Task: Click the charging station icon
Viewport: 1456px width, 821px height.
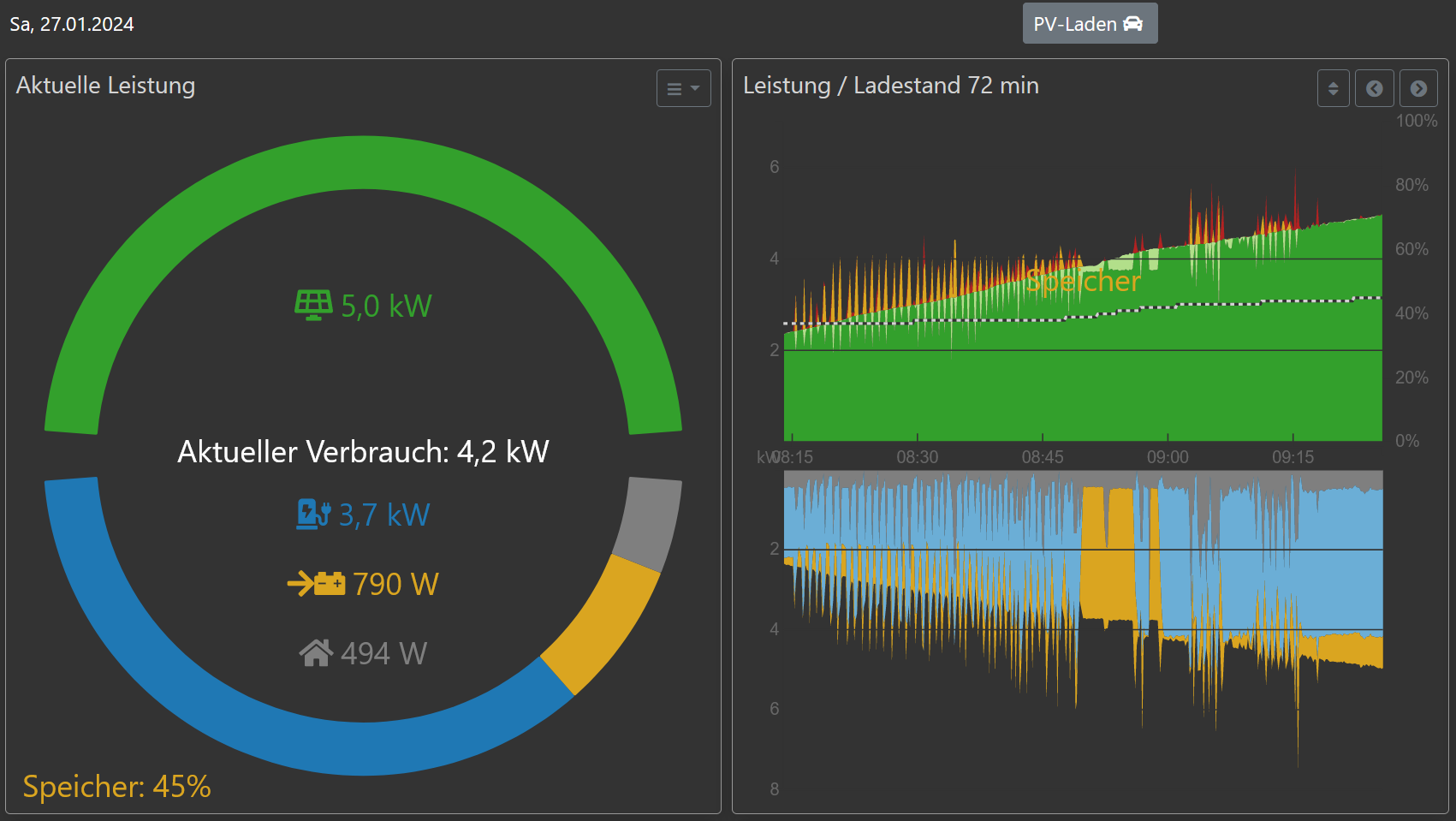Action: [312, 515]
